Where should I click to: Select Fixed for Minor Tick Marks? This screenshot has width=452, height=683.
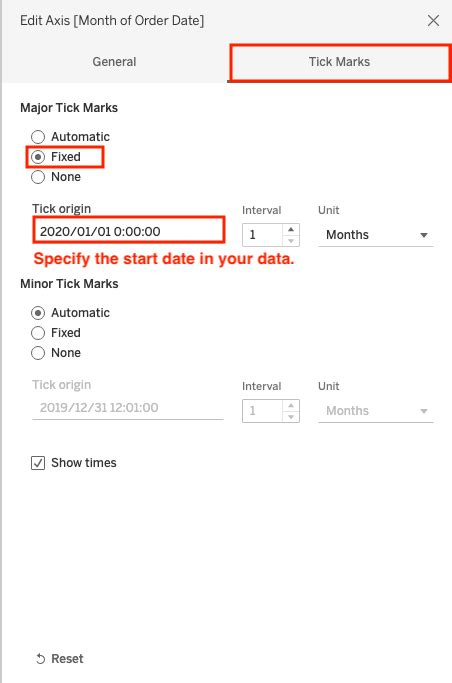click(38, 333)
